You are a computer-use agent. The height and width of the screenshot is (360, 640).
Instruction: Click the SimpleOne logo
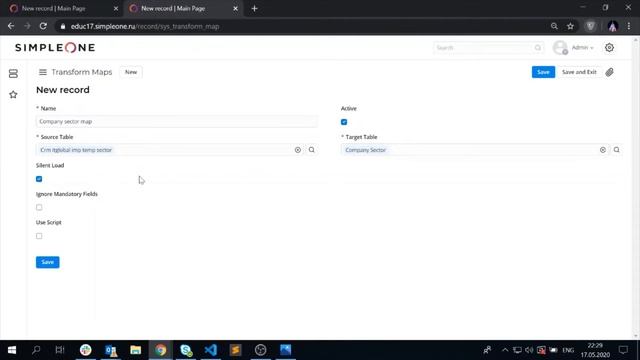(x=55, y=48)
